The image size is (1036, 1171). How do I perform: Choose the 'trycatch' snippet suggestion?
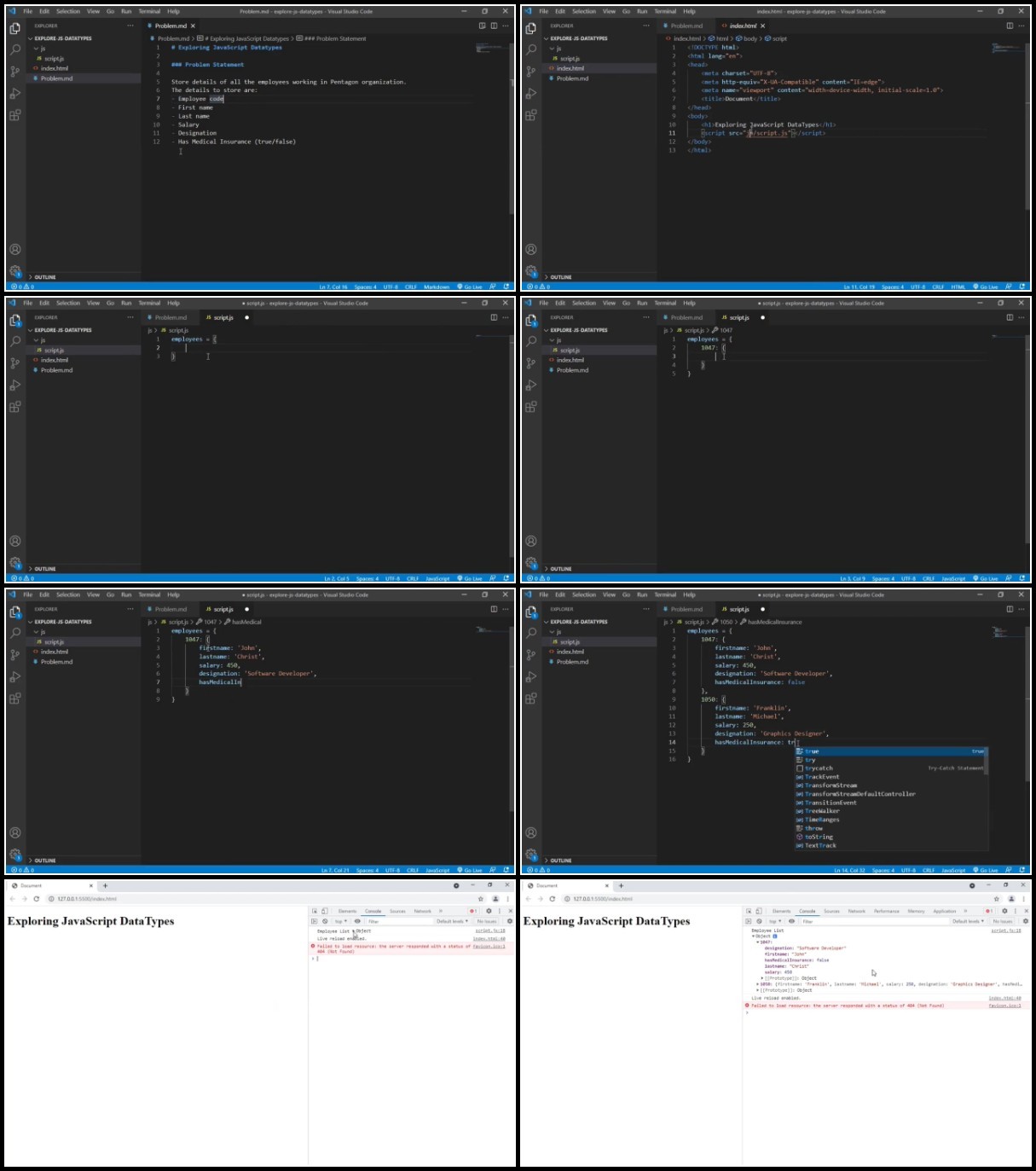pyautogui.click(x=890, y=768)
